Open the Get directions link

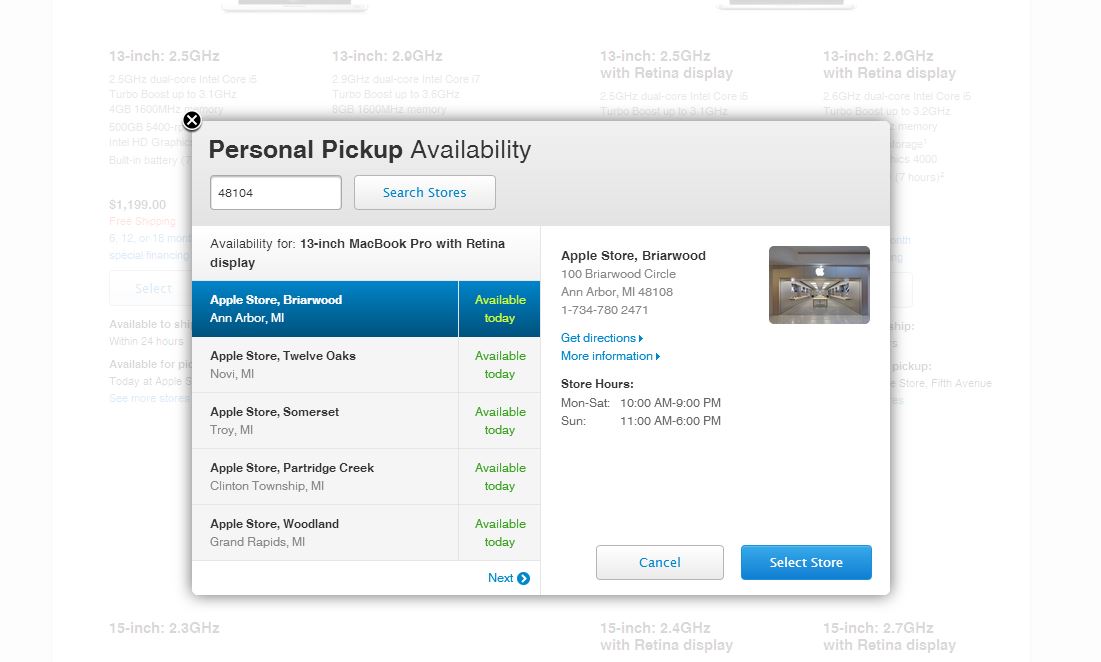point(598,338)
